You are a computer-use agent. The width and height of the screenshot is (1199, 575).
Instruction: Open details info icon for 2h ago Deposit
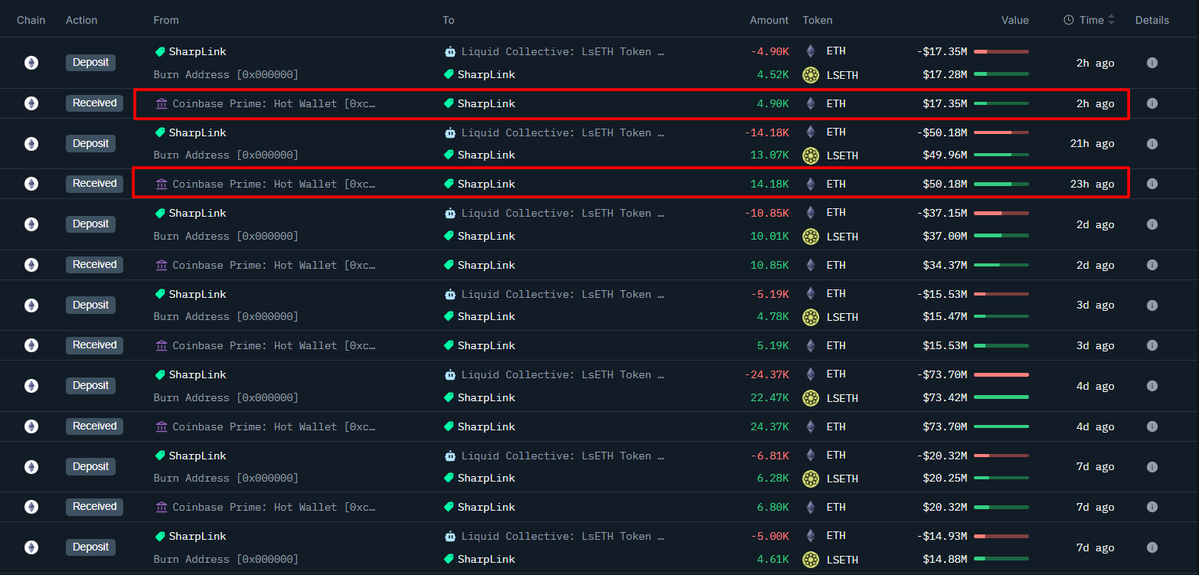pos(1152,63)
